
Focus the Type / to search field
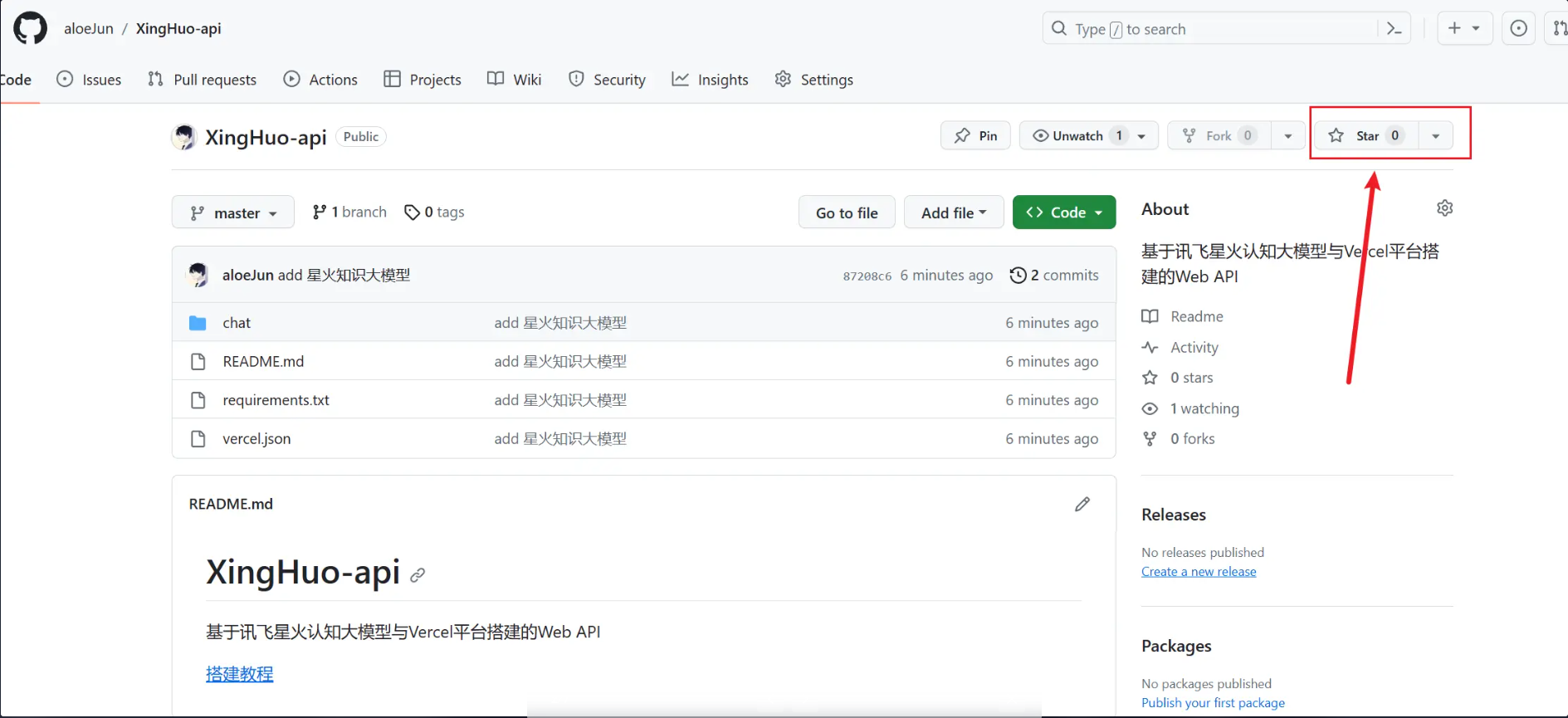[x=1210, y=29]
